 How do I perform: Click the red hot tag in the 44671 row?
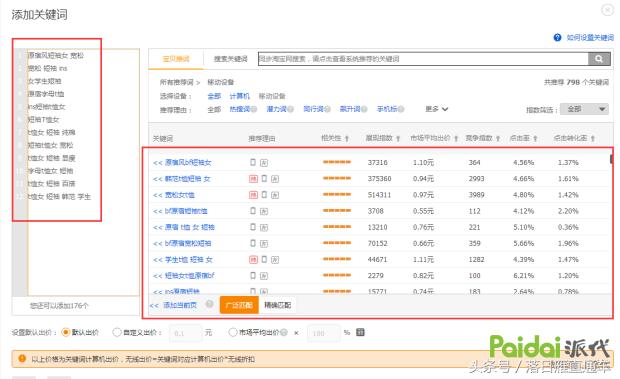coord(253,260)
